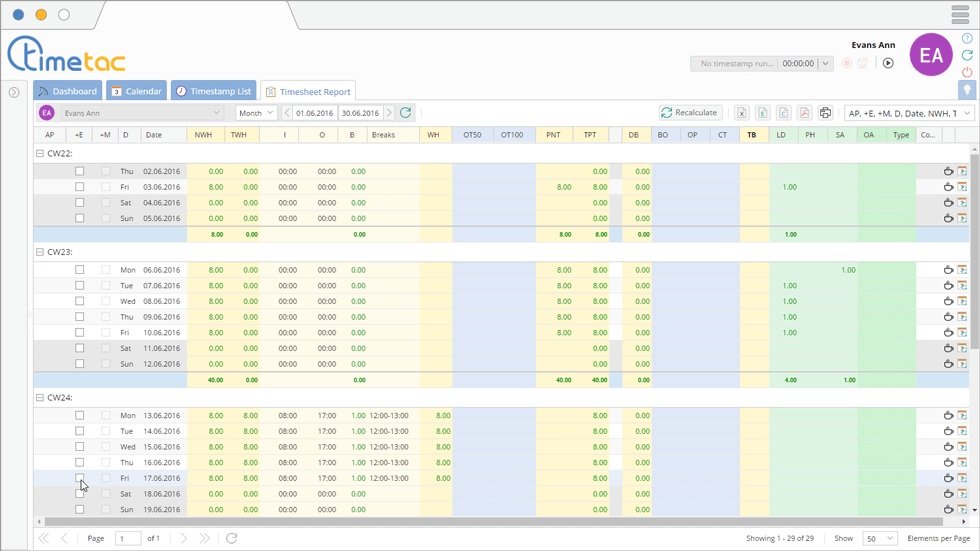Switch to the Dashboard tab
980x551 pixels.
pyautogui.click(x=67, y=91)
